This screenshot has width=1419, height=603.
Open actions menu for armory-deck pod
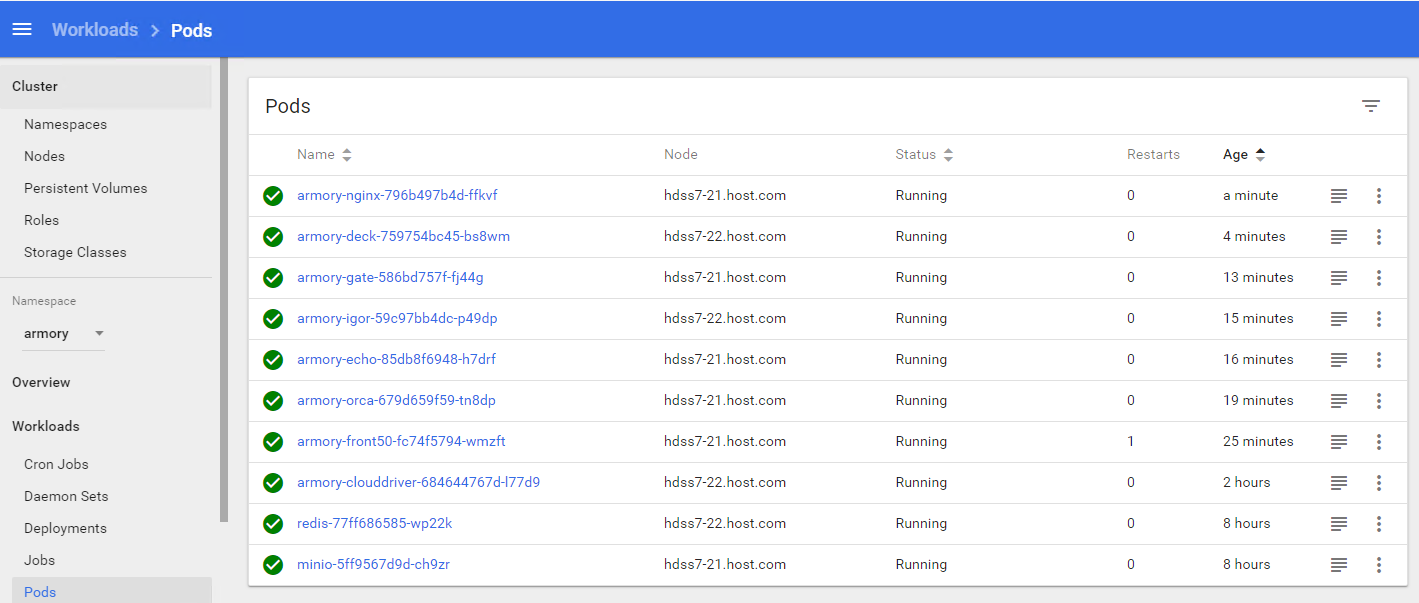point(1379,237)
